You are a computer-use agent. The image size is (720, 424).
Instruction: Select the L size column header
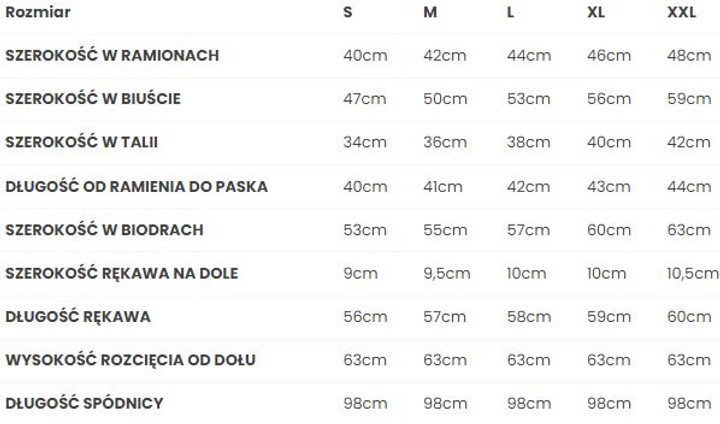point(510,12)
